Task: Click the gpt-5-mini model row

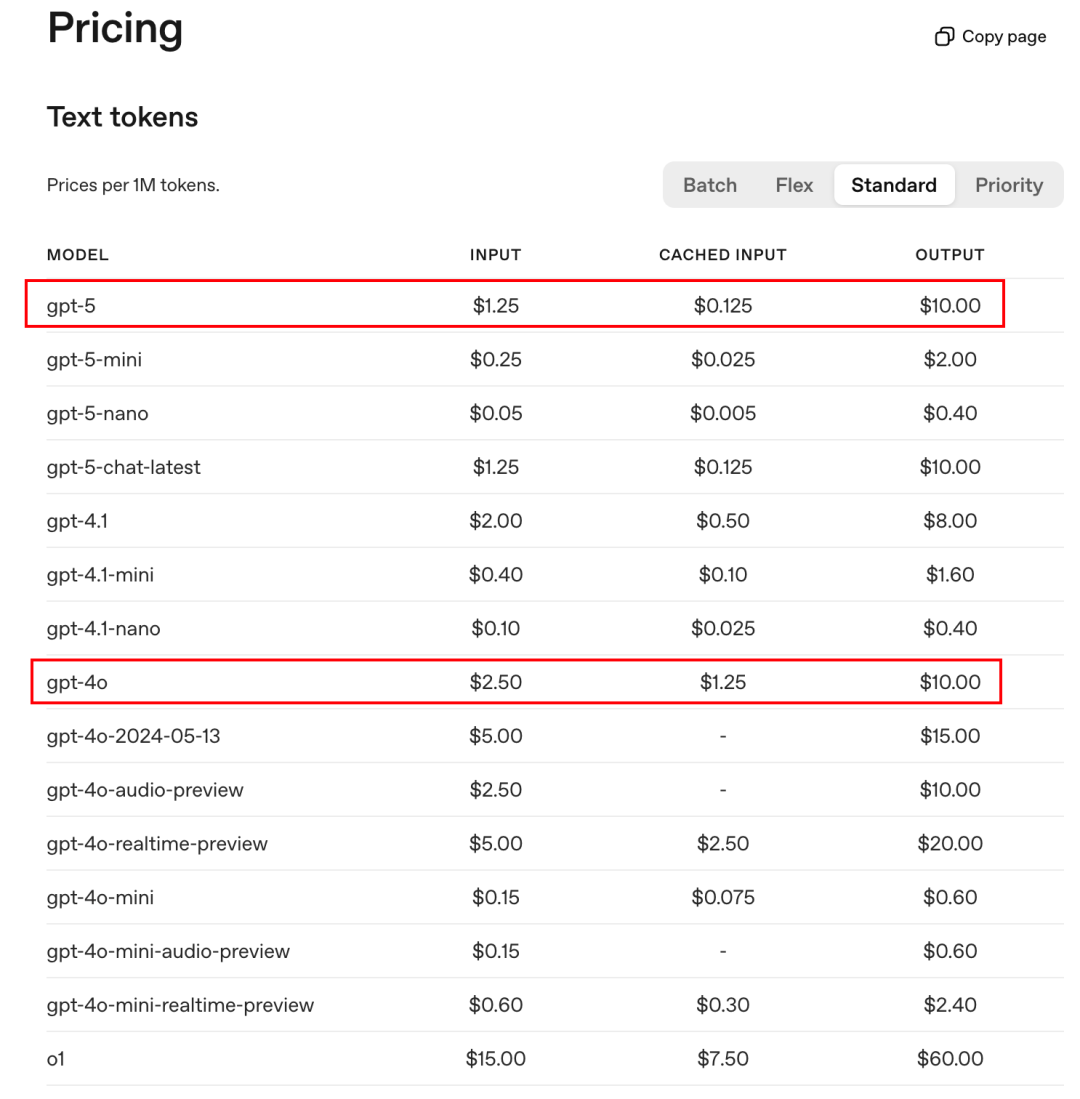Action: point(94,359)
